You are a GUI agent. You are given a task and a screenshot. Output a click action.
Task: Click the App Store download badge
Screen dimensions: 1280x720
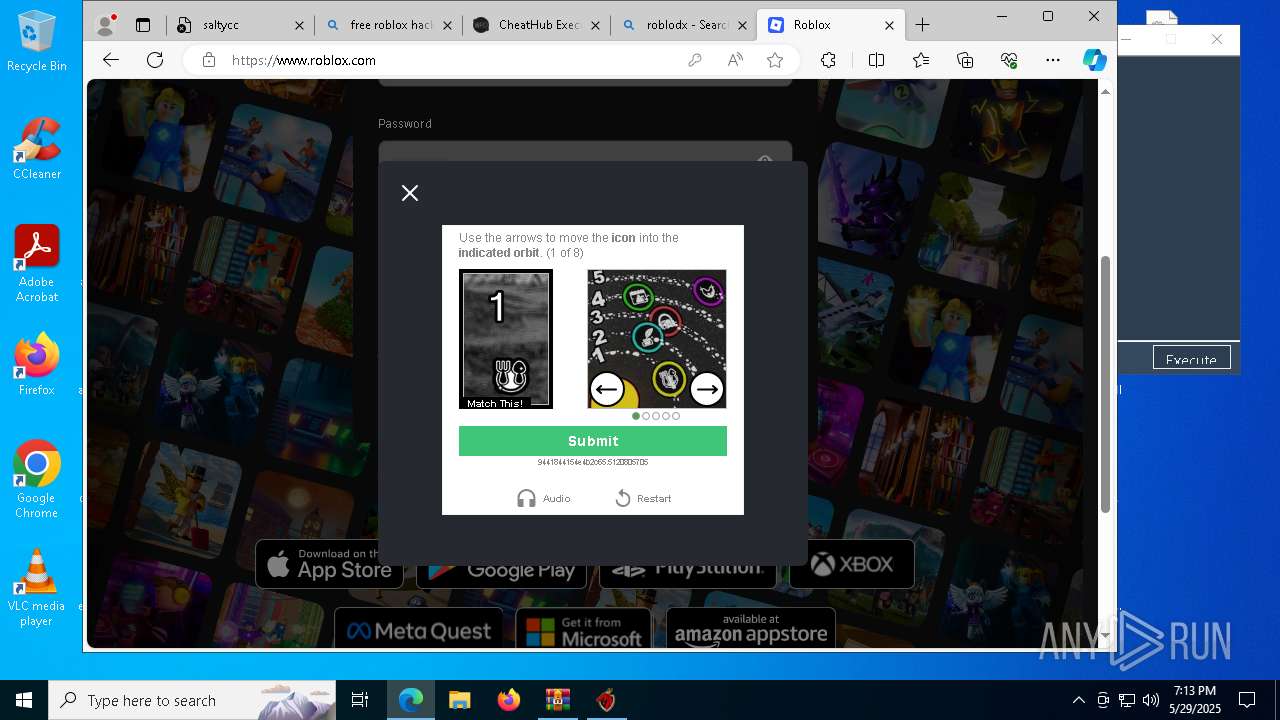pos(329,566)
